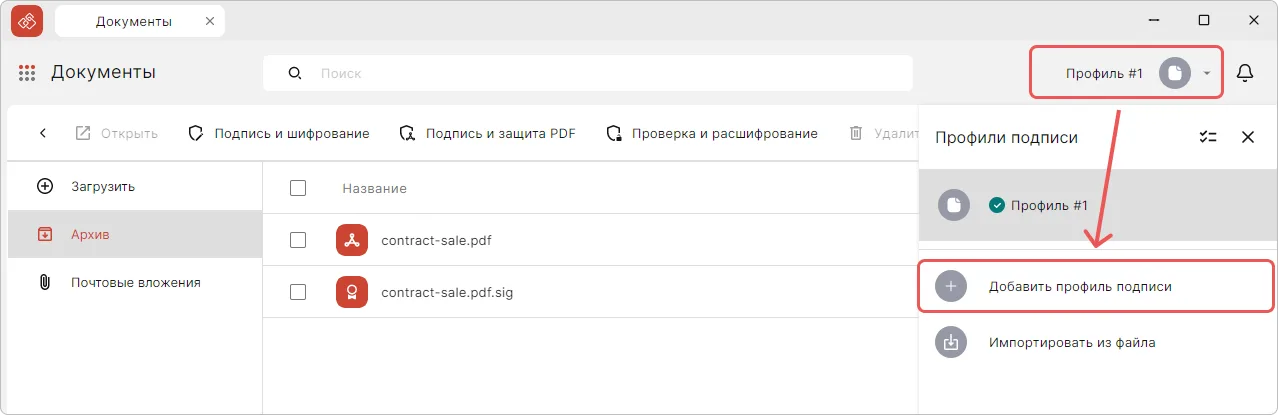Click the plus icon for adding profile

[951, 286]
